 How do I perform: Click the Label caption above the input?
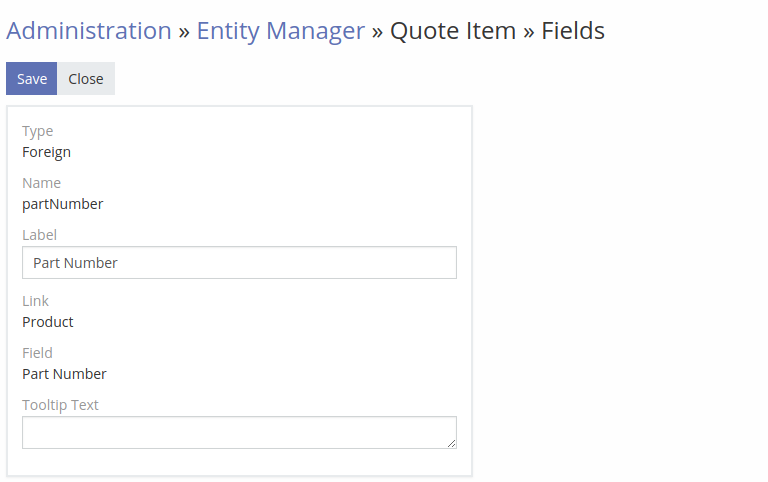[x=40, y=235]
